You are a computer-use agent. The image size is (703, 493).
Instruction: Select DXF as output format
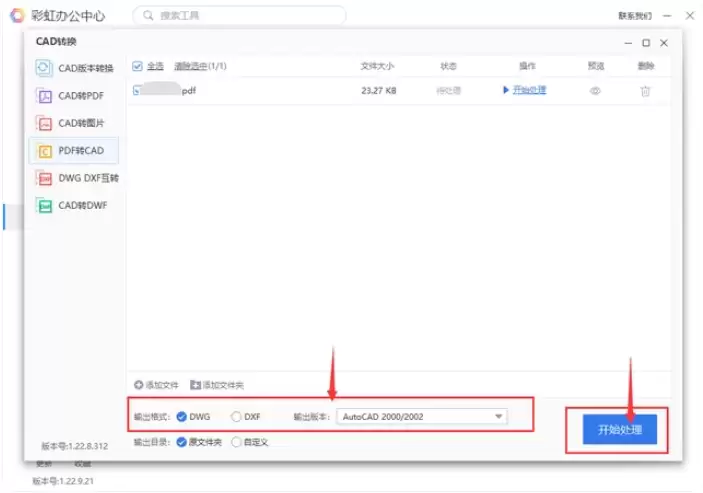(236, 416)
